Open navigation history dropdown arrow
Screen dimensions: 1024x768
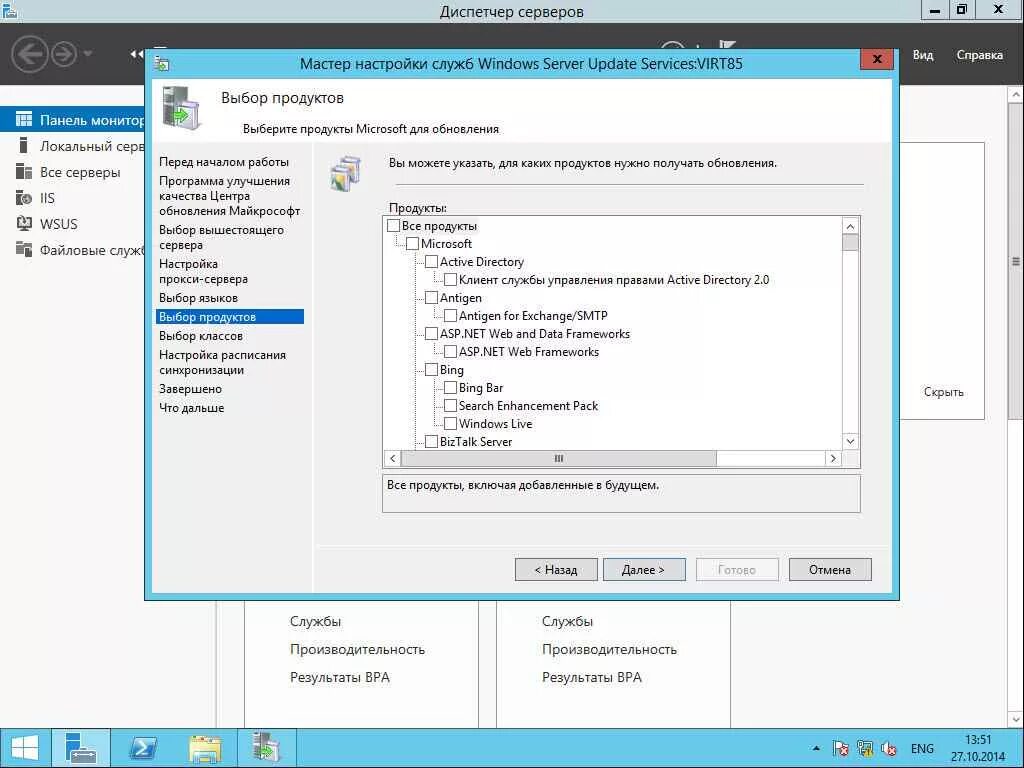[x=88, y=54]
